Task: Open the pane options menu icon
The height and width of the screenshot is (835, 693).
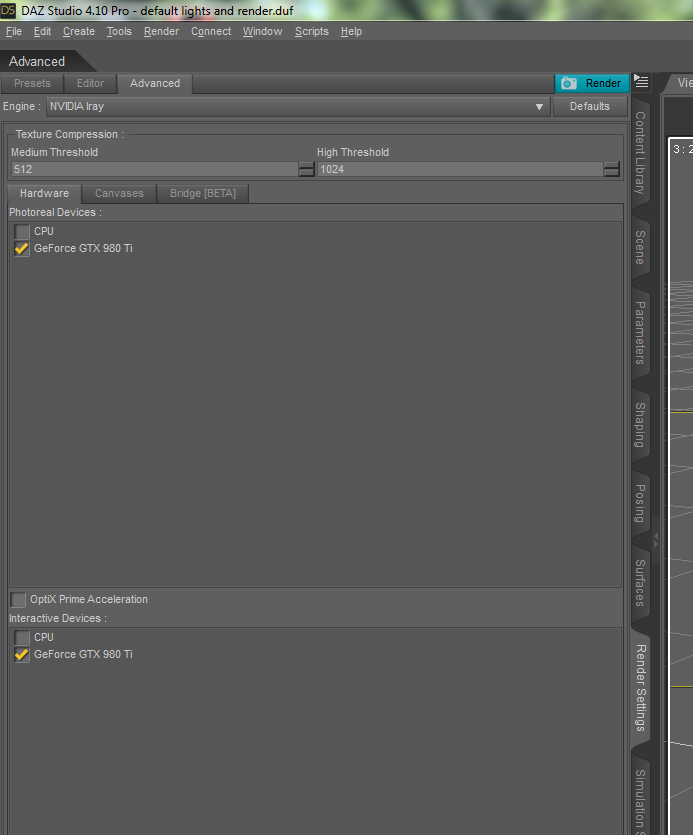Action: pos(641,82)
